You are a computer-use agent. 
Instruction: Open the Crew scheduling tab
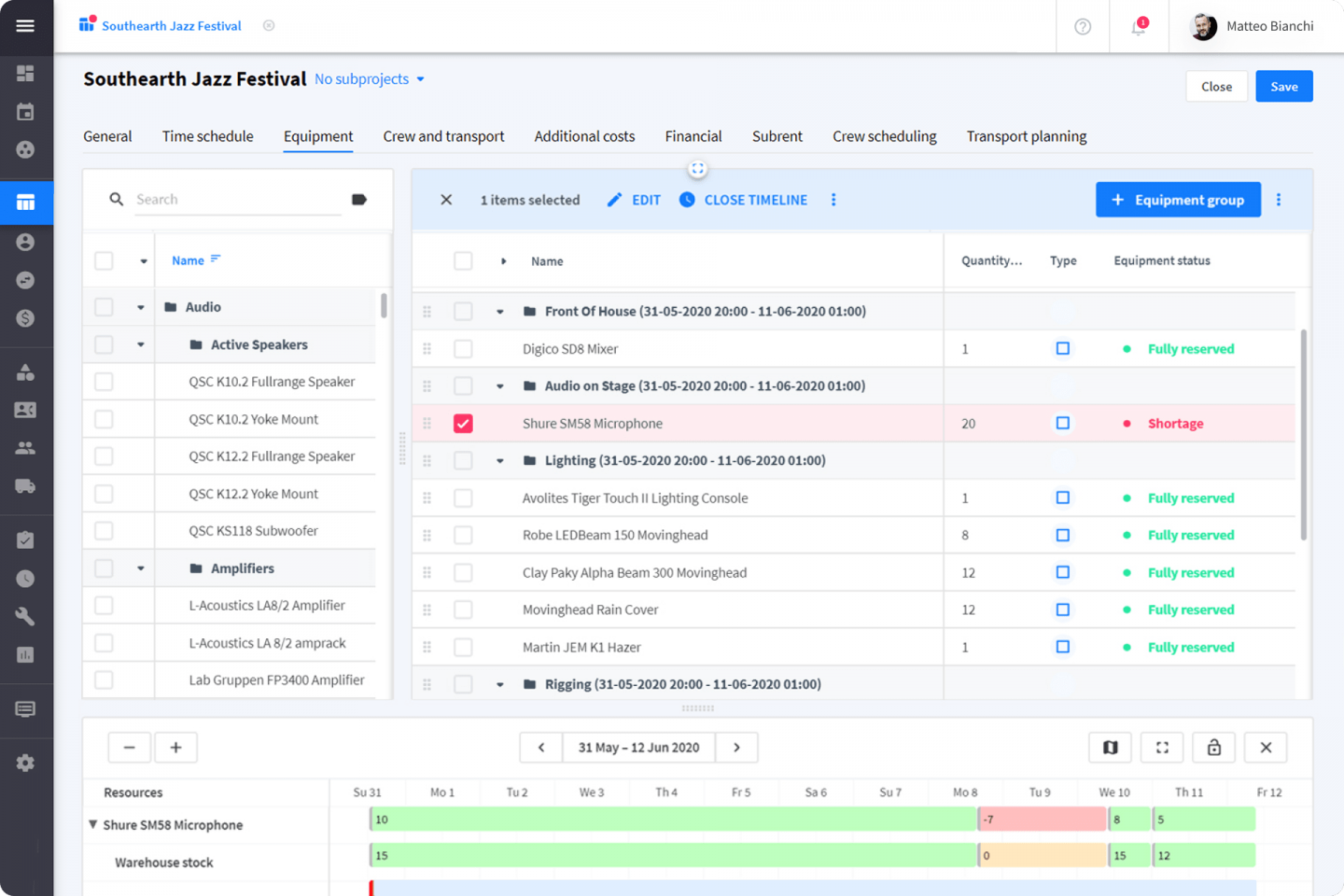tap(884, 136)
